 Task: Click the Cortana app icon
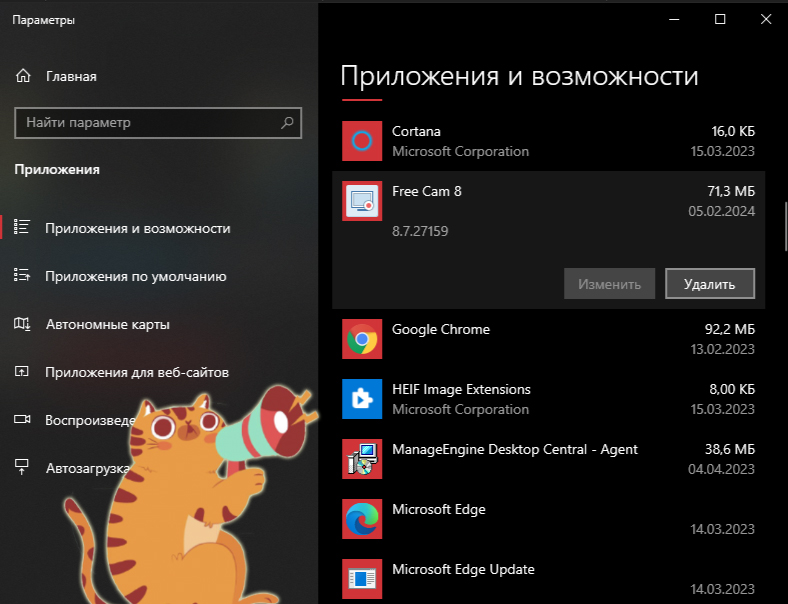coord(362,141)
